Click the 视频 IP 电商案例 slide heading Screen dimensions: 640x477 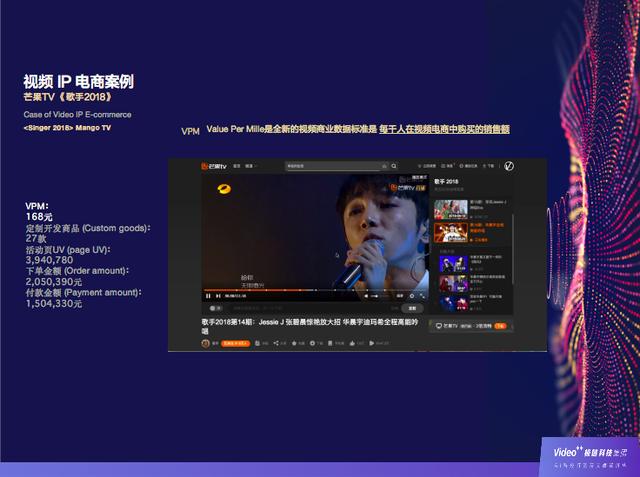(x=78, y=82)
